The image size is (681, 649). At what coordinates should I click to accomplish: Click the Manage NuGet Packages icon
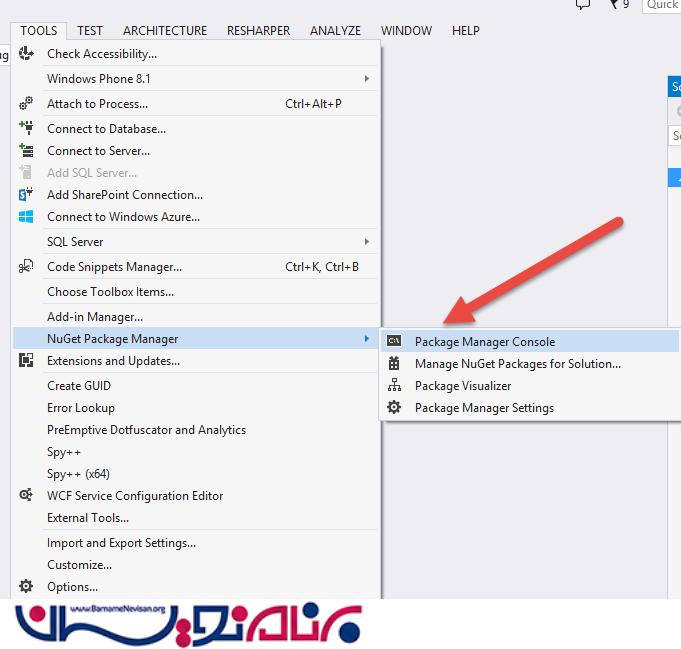click(x=394, y=363)
